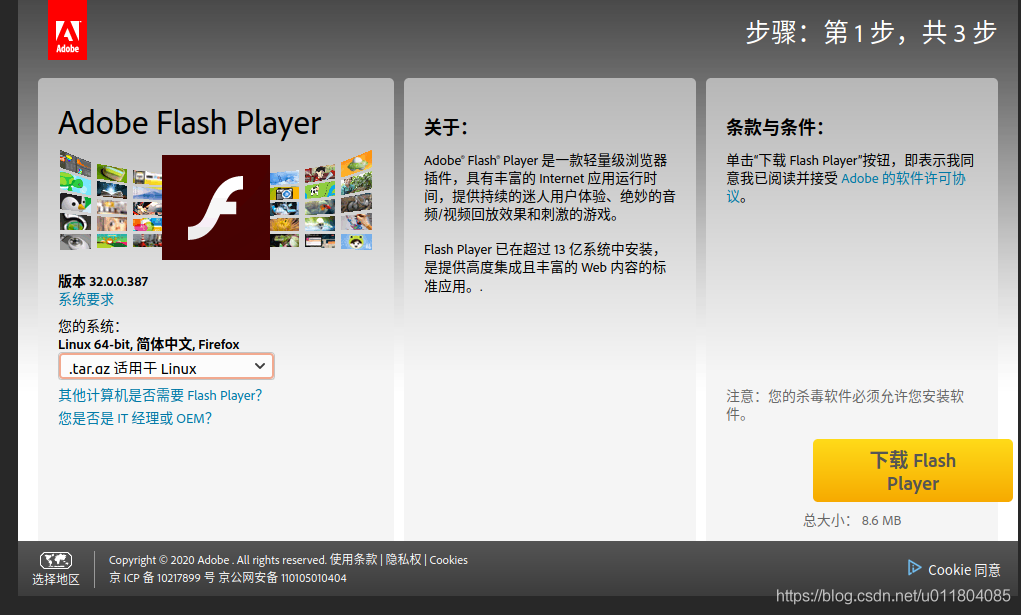Open the 系统要求 link
The width and height of the screenshot is (1021, 615).
(86, 299)
